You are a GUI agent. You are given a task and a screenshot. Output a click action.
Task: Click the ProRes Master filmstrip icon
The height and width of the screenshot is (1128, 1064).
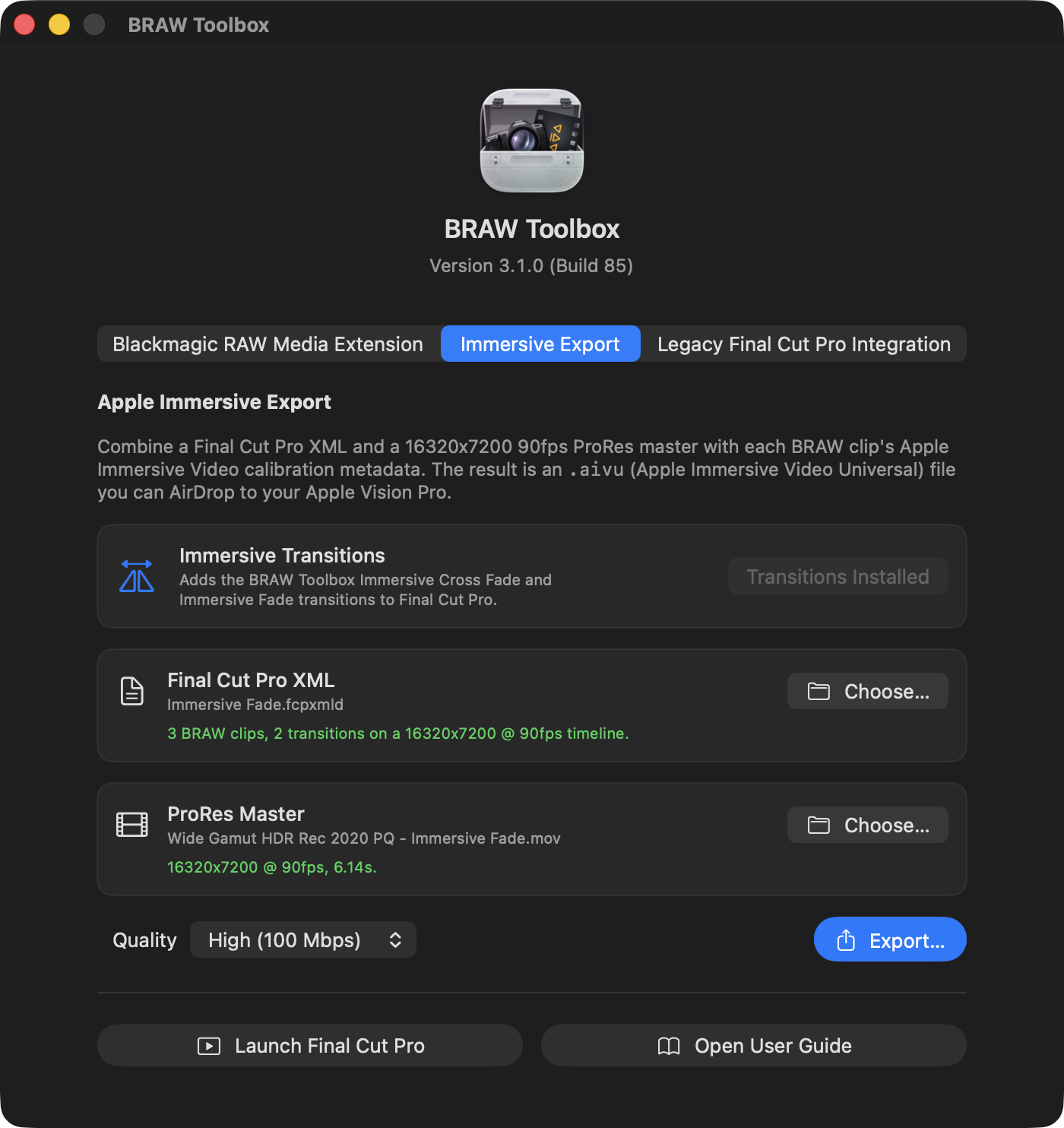[x=132, y=825]
